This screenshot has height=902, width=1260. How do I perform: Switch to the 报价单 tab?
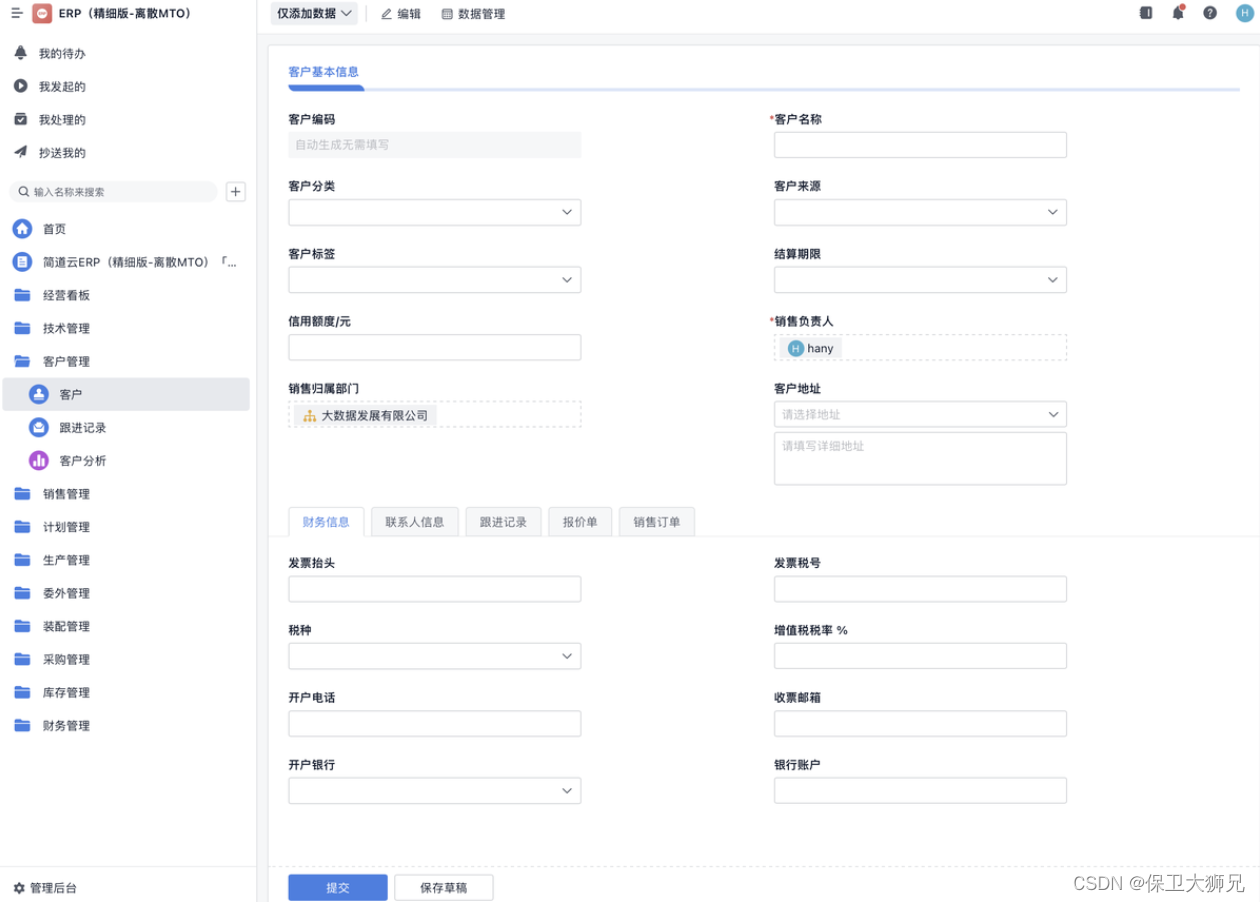click(x=580, y=522)
